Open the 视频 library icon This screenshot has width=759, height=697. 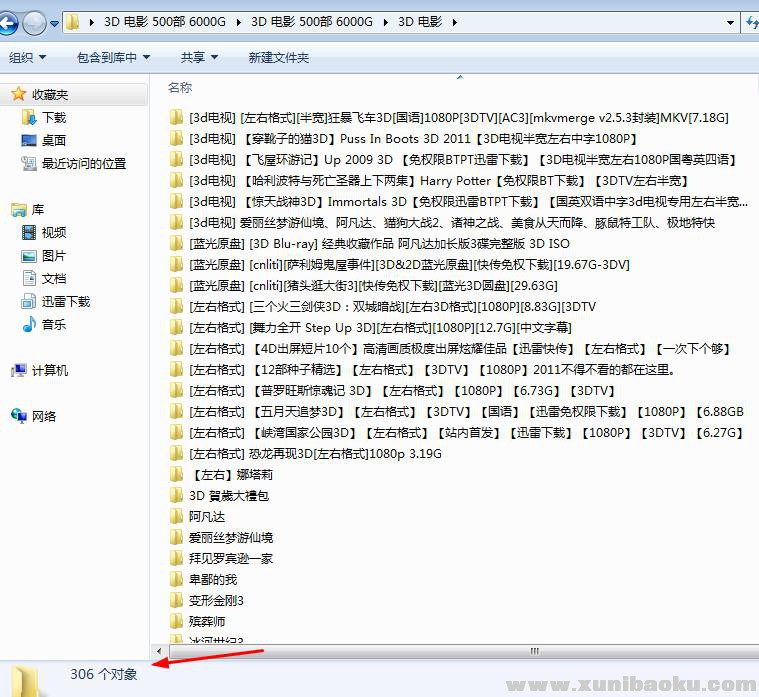[29, 233]
